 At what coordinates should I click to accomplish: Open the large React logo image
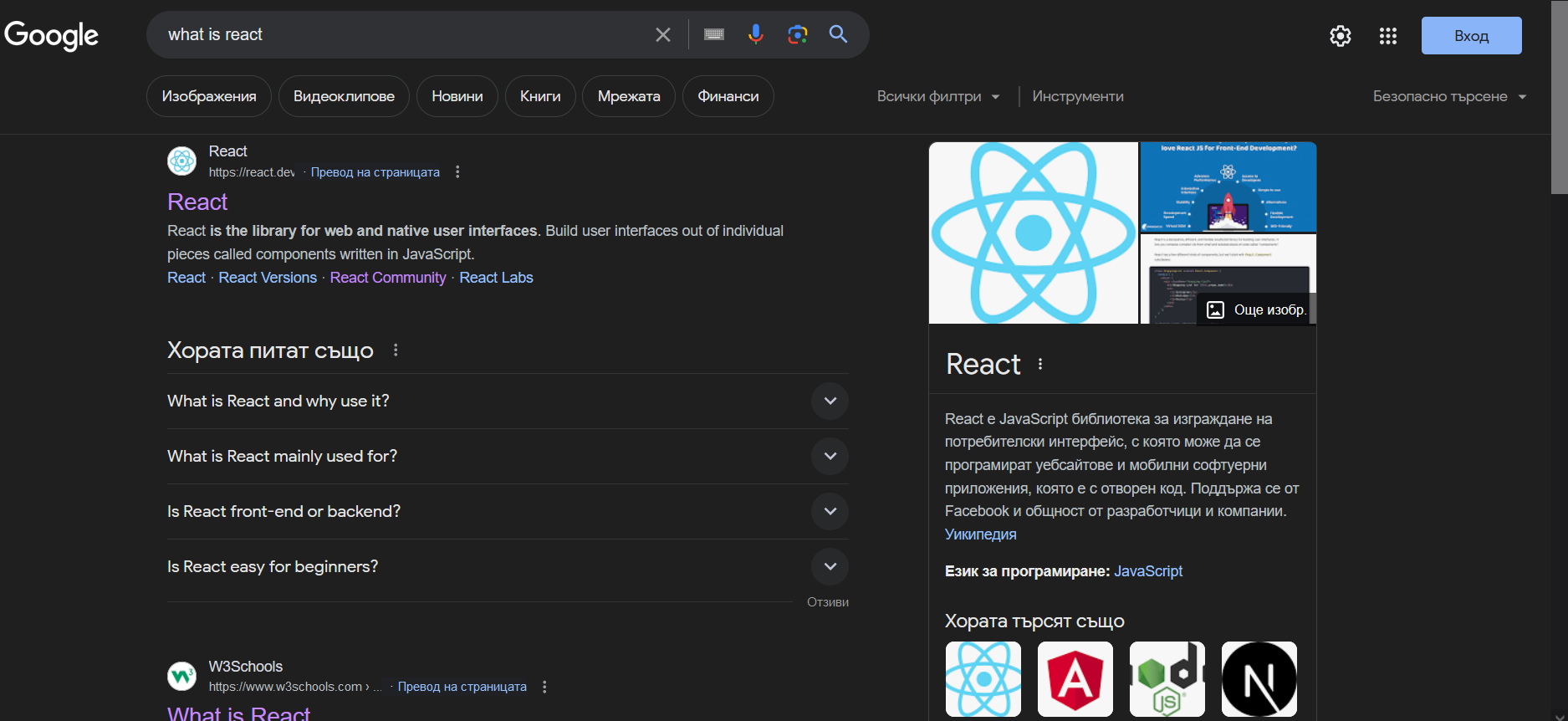coord(1034,233)
